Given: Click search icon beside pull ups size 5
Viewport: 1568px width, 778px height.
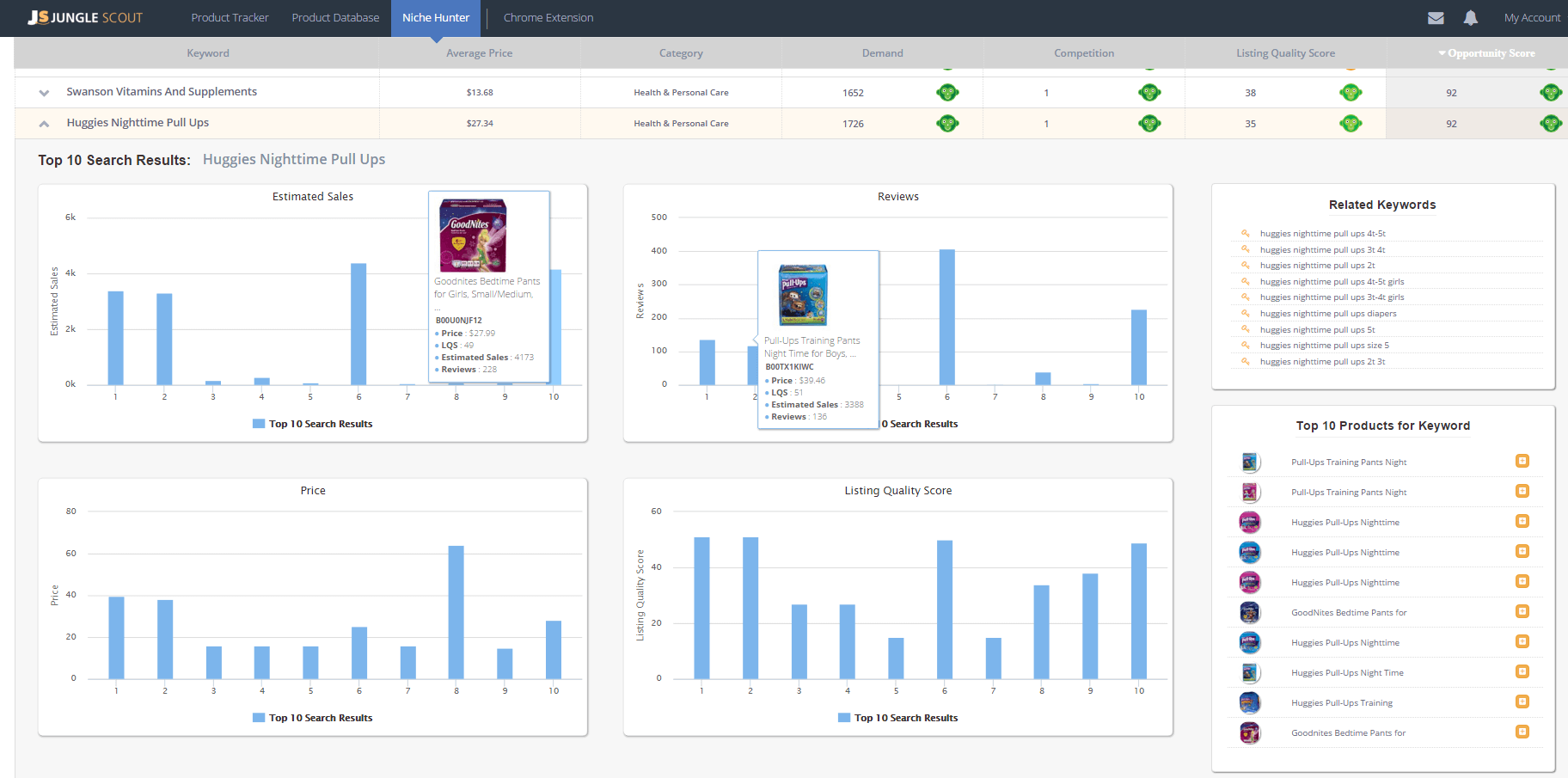Looking at the screenshot, I should coord(1245,345).
